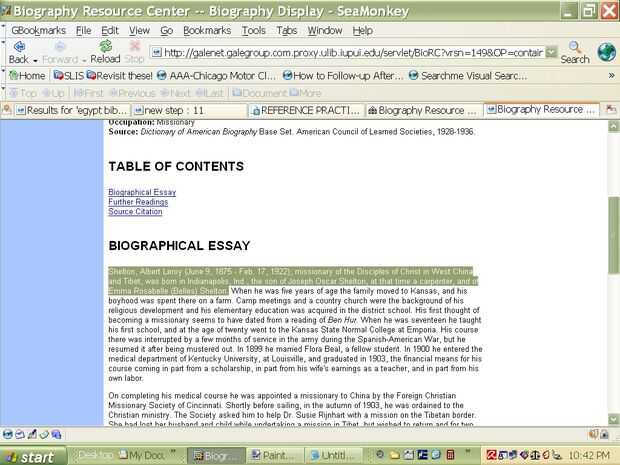Switch to the "Results for 'egypt bib..." tab

coord(71,110)
